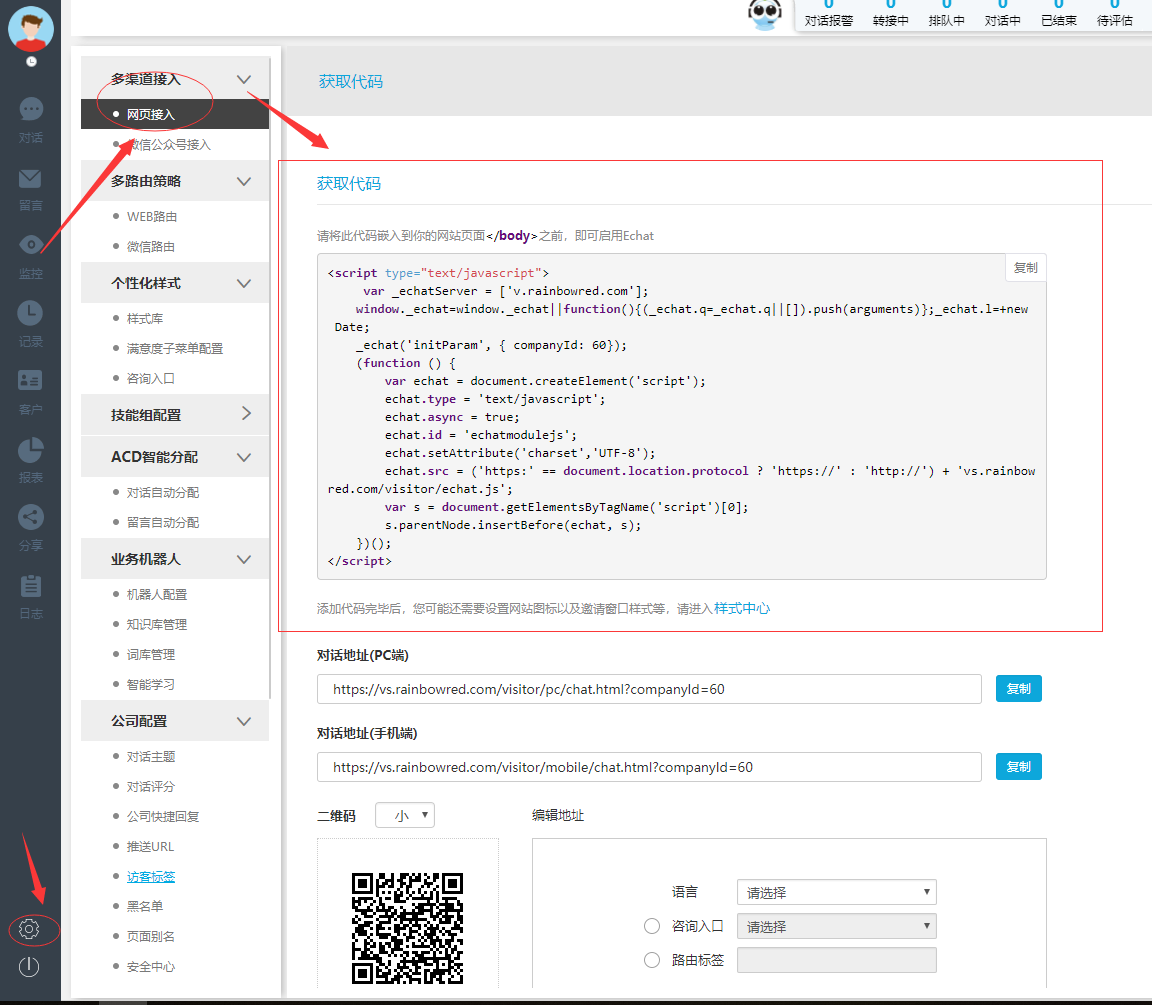Open 留言自动分配 menu item
Screen dimensions: 1152x1005
(162, 522)
